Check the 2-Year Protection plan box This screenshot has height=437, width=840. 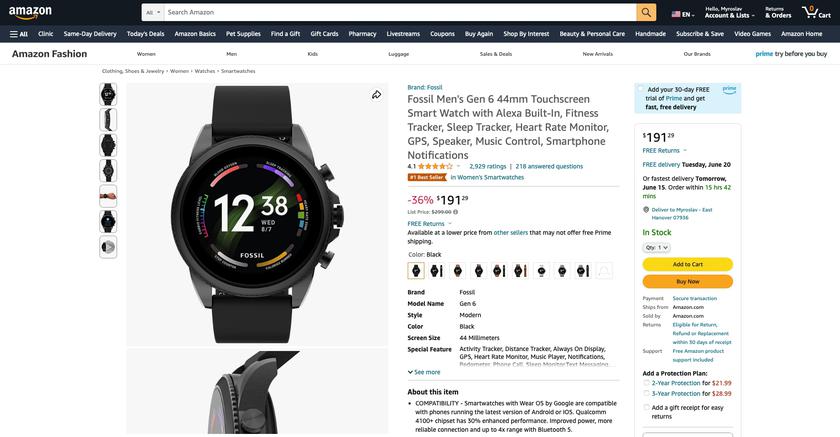647,383
